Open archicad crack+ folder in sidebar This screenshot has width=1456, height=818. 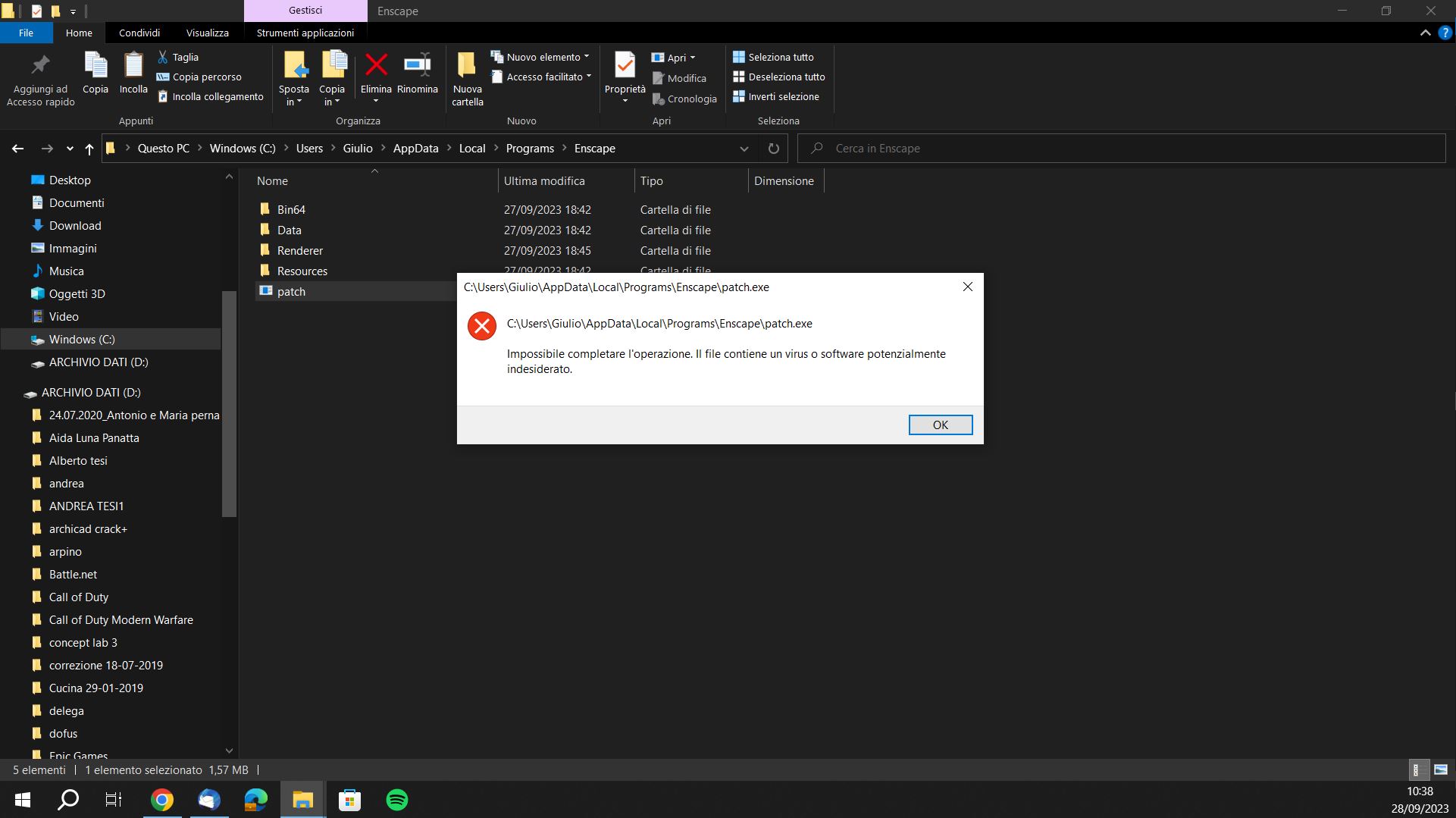tap(88, 528)
